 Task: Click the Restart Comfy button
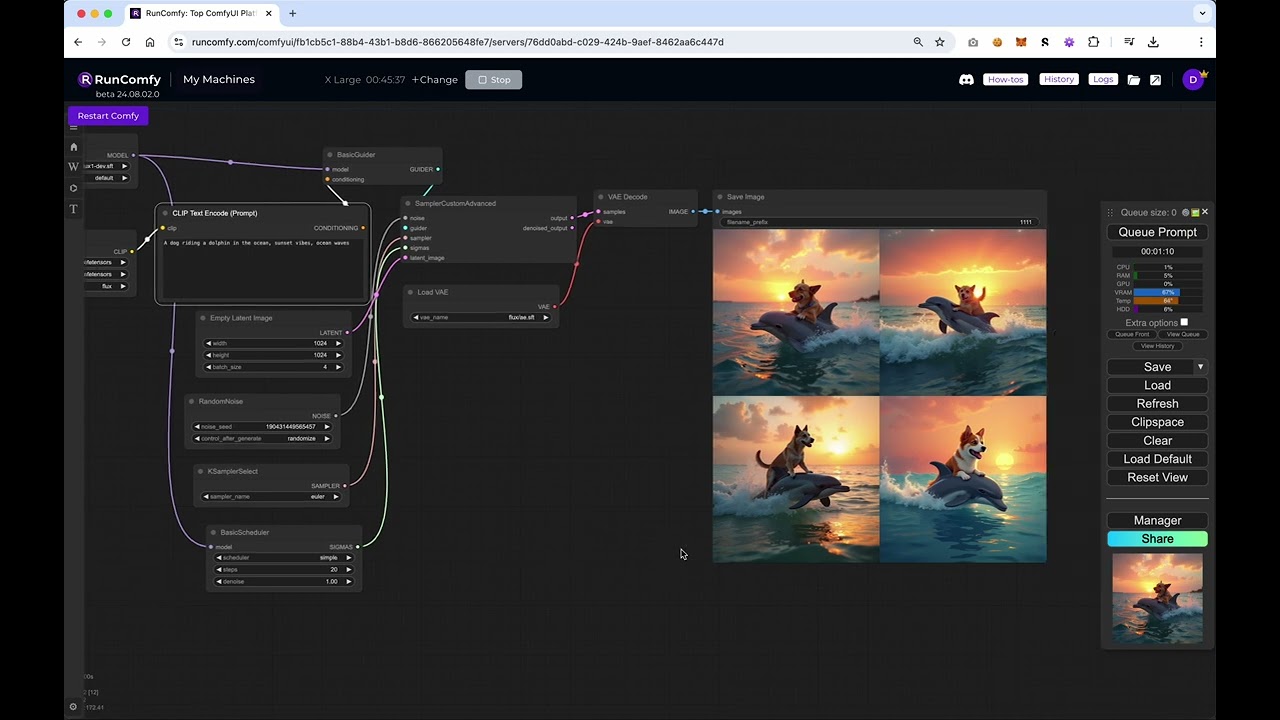[x=108, y=116]
